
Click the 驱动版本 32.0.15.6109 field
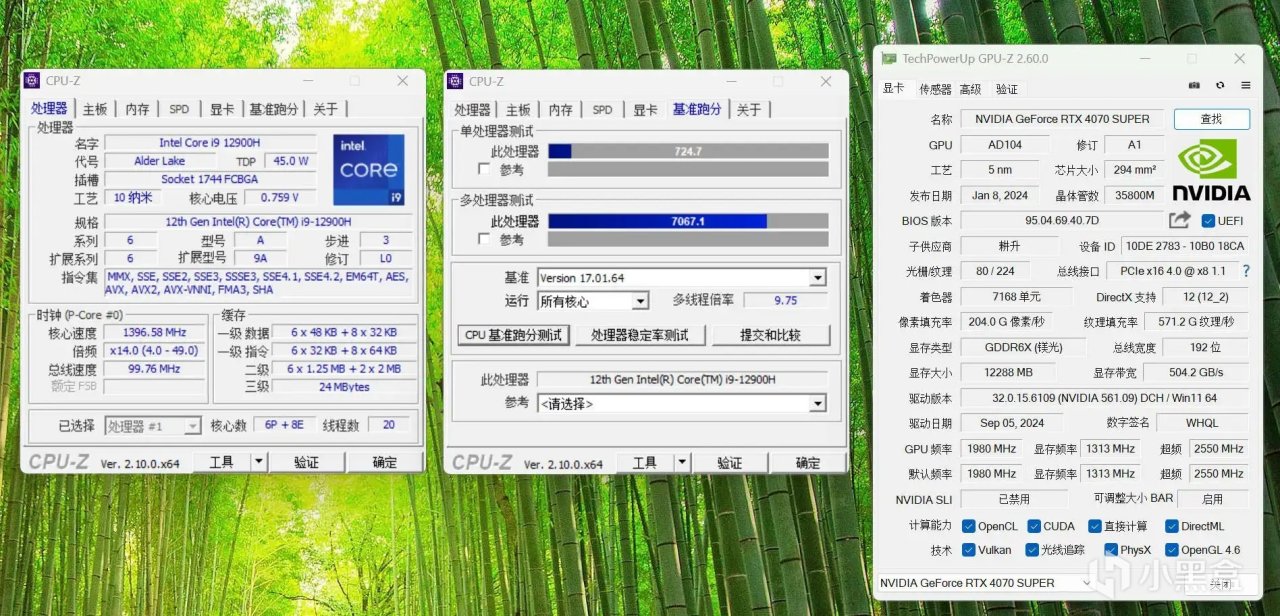1105,398
